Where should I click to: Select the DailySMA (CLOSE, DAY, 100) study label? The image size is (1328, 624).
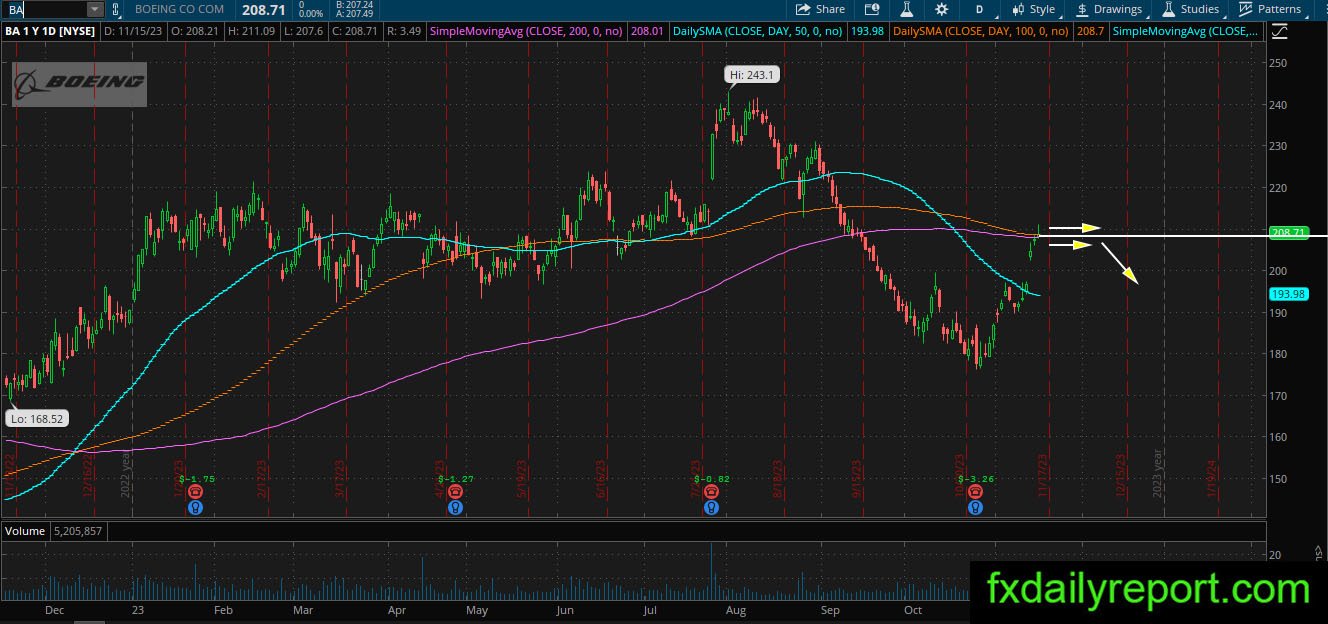(981, 31)
